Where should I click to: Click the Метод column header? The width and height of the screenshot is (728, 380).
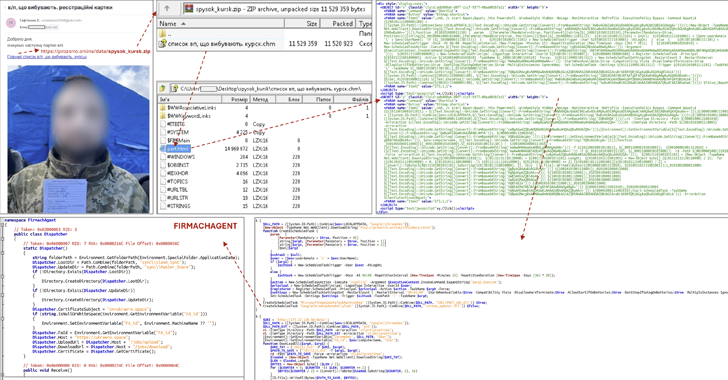coord(263,99)
